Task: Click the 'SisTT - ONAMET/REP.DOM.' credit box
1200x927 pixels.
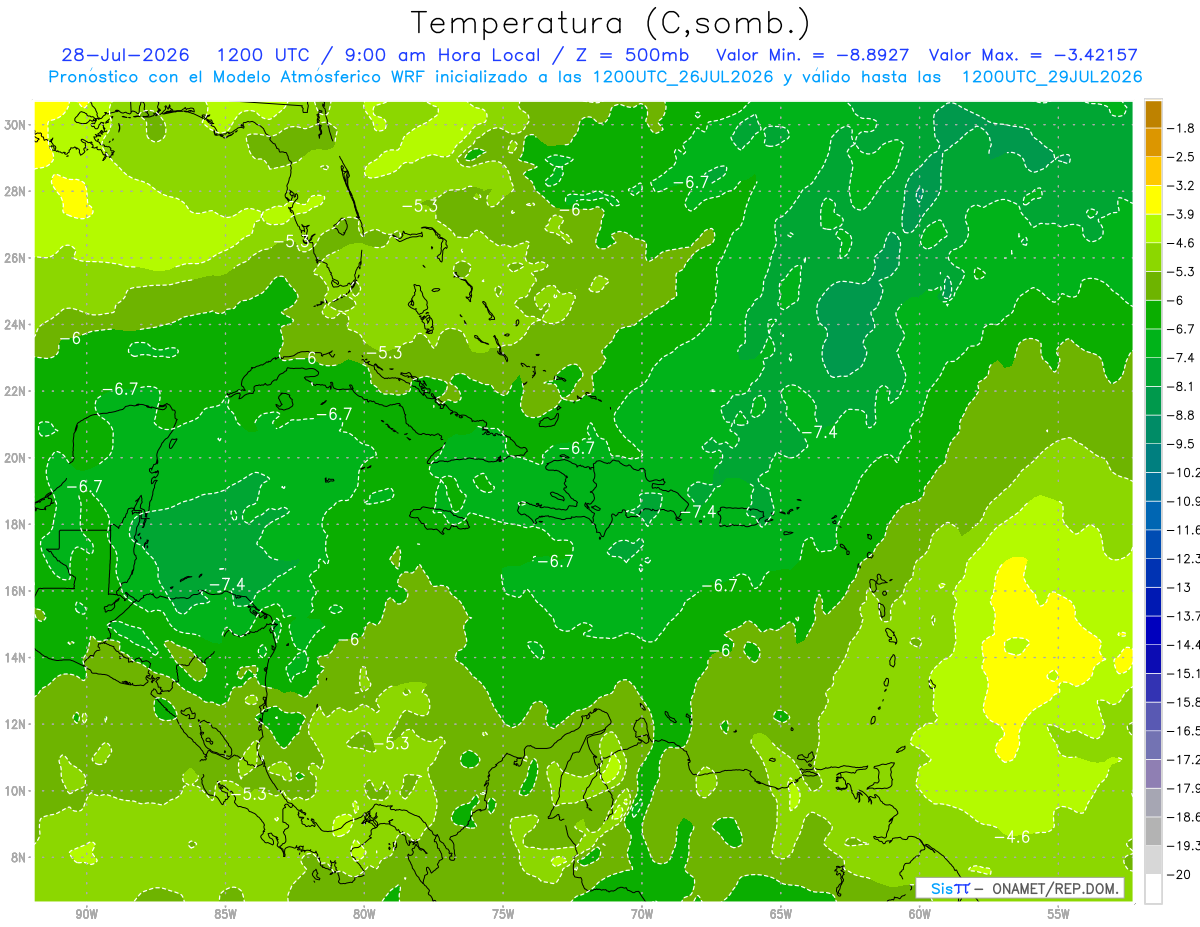Action: (1021, 888)
